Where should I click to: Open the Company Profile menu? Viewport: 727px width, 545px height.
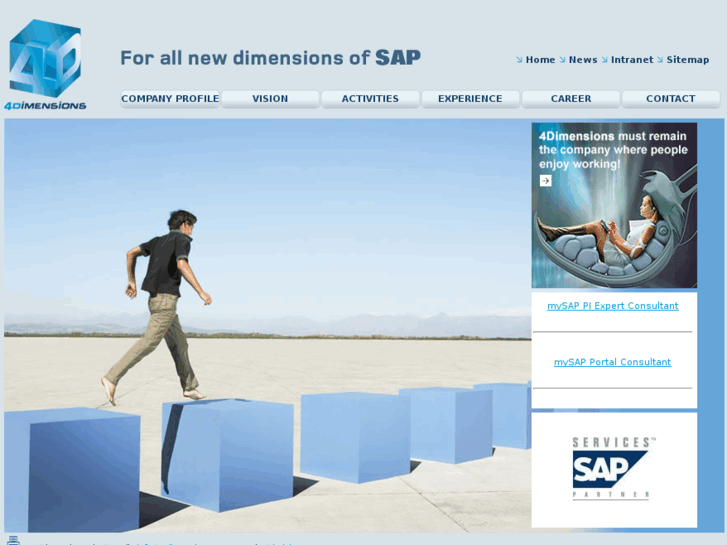click(170, 99)
